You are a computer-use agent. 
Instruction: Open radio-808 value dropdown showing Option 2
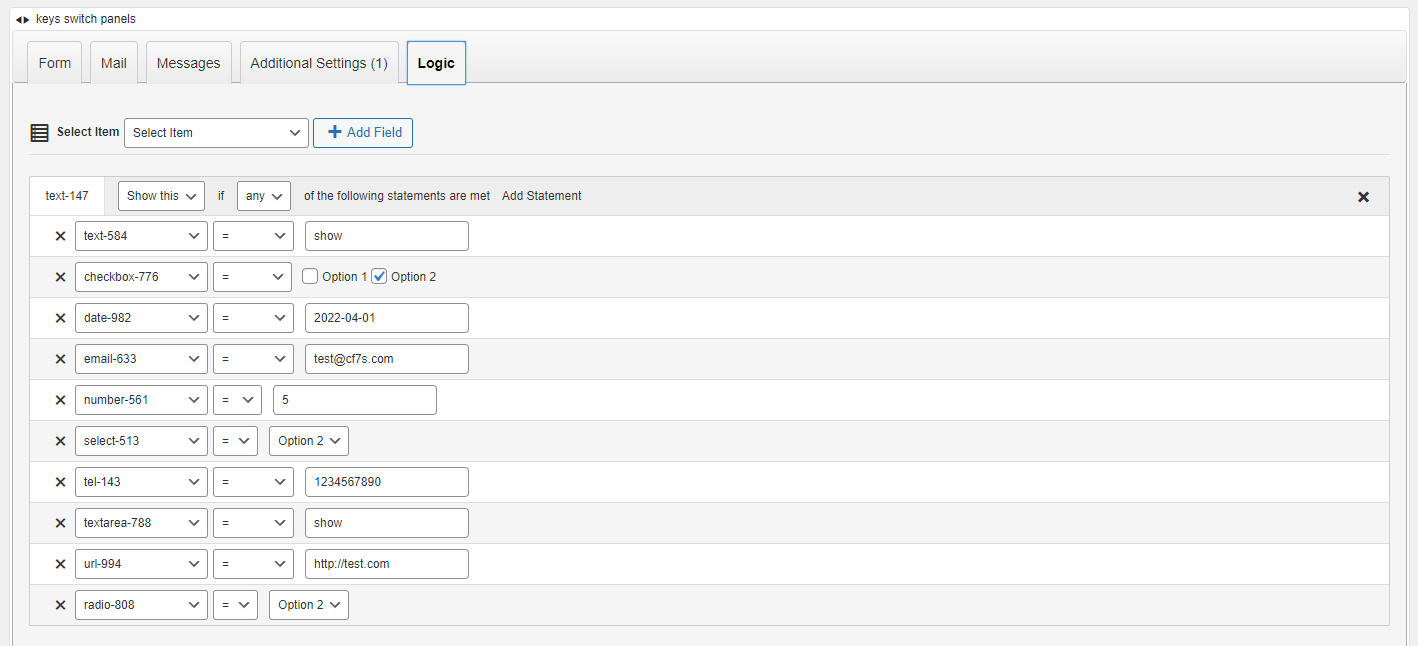[x=308, y=605]
